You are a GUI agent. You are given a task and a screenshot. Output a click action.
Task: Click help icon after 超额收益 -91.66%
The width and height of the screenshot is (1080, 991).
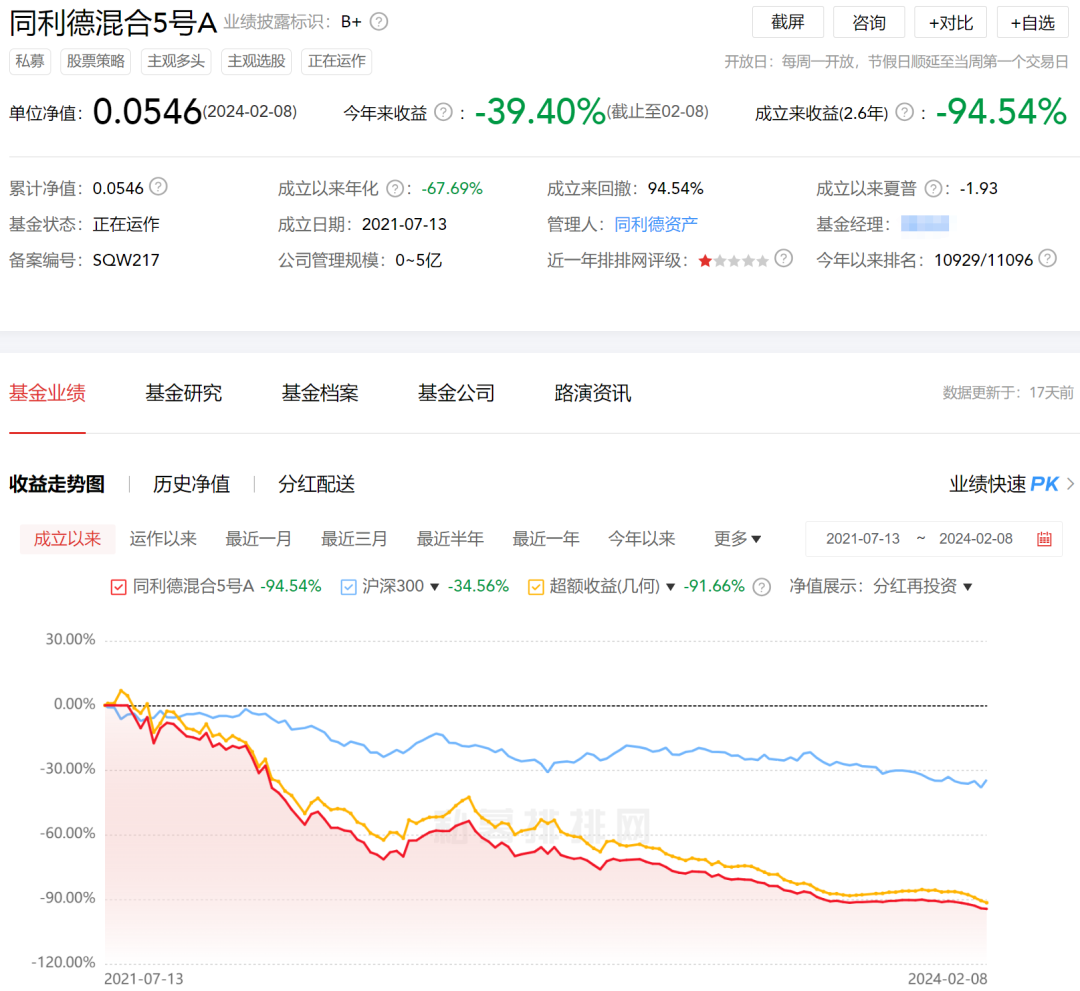[761, 587]
